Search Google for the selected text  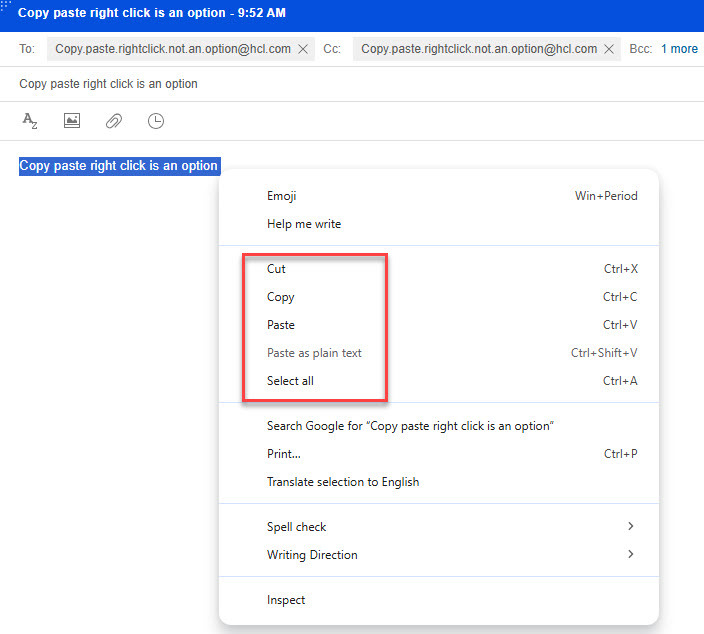pyautogui.click(x=410, y=426)
